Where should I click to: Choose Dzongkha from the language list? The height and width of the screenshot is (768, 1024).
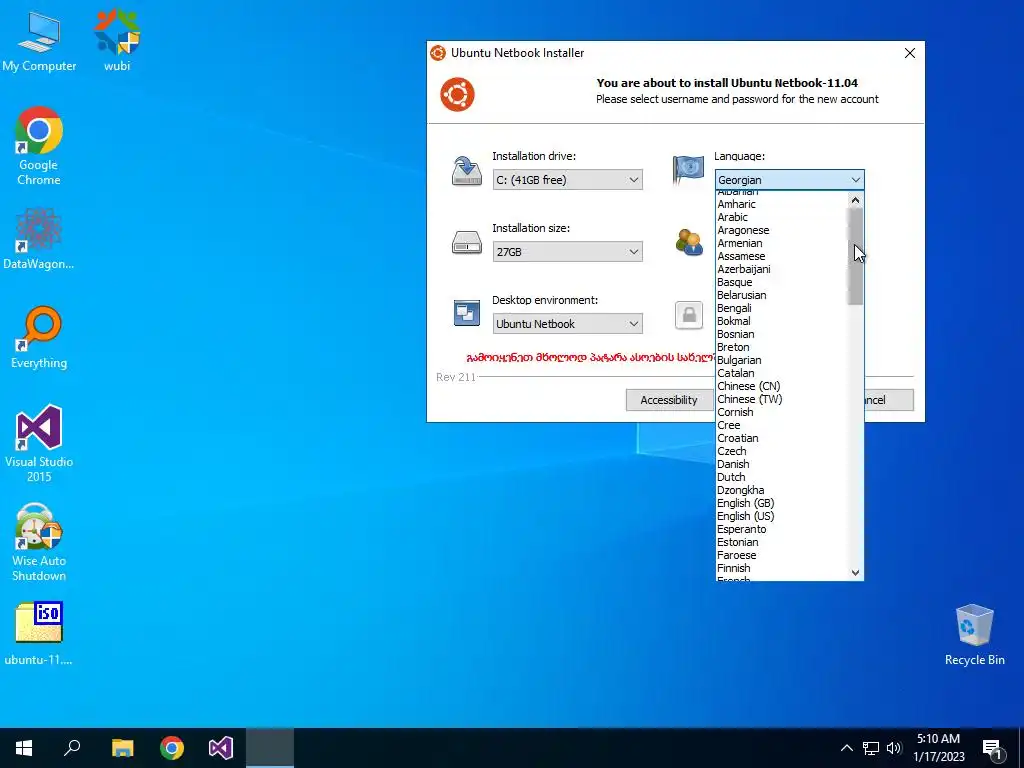[781, 490]
